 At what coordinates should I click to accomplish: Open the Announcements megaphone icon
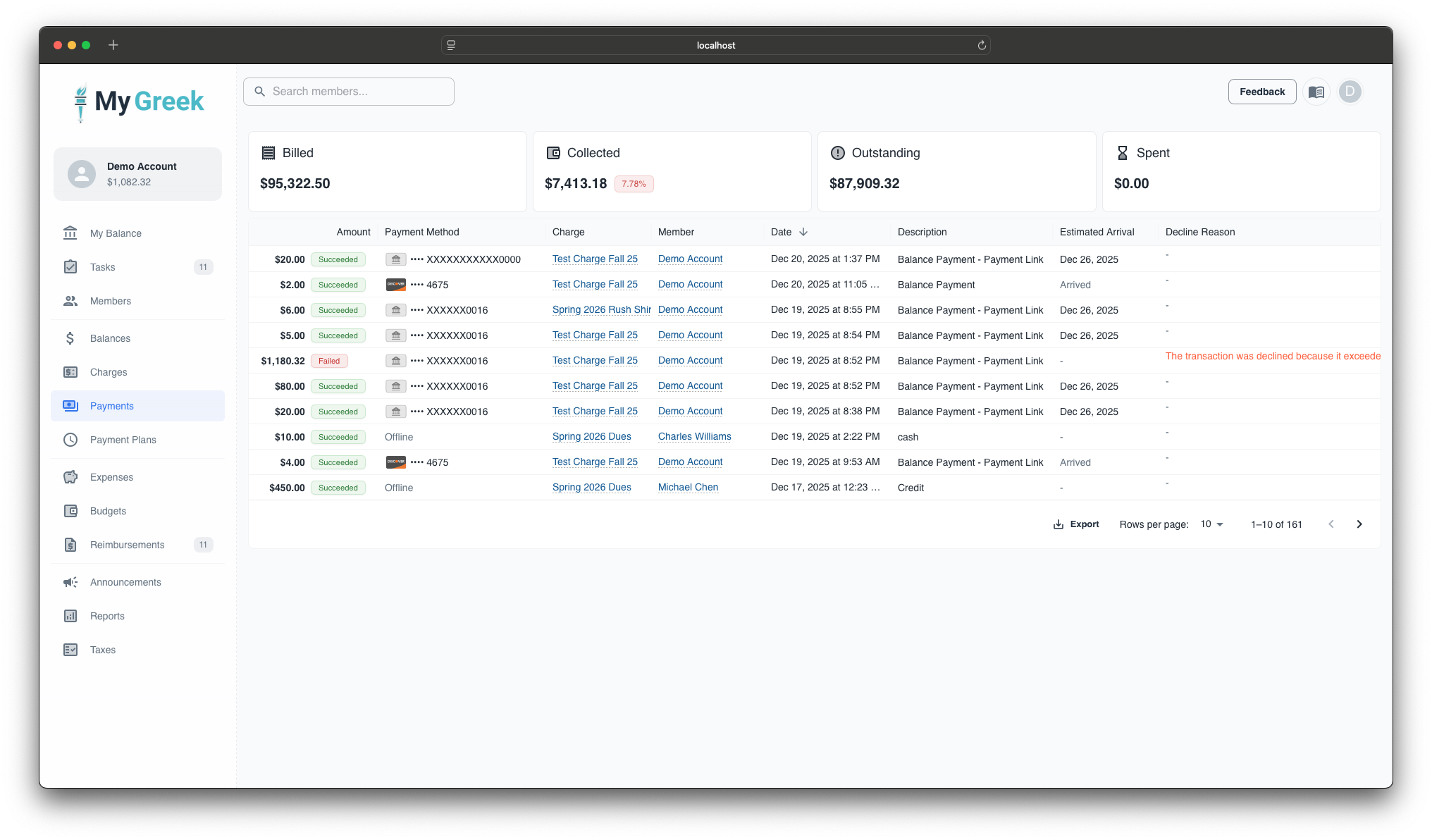pyautogui.click(x=70, y=582)
